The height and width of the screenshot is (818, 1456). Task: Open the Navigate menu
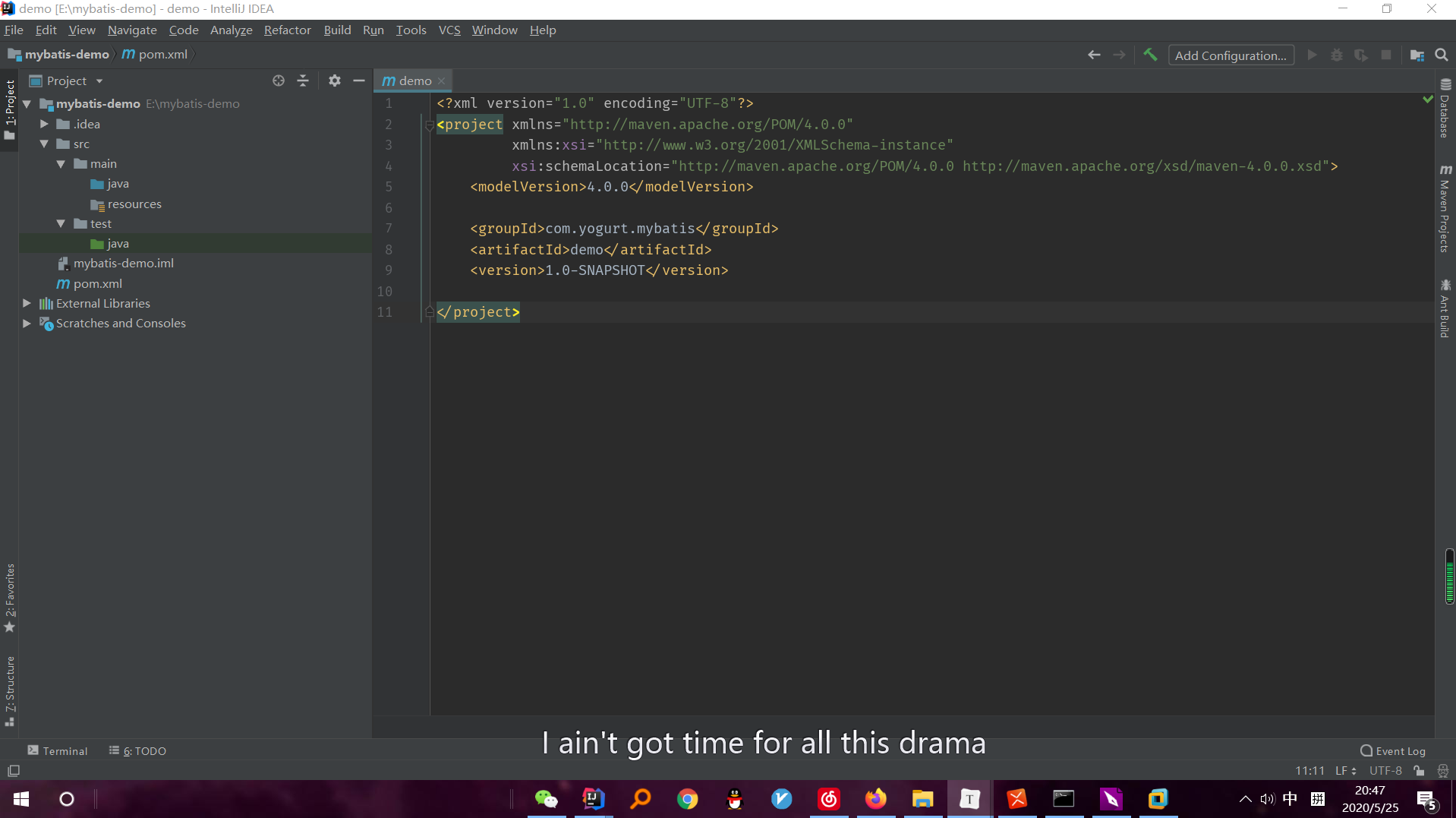pyautogui.click(x=132, y=30)
